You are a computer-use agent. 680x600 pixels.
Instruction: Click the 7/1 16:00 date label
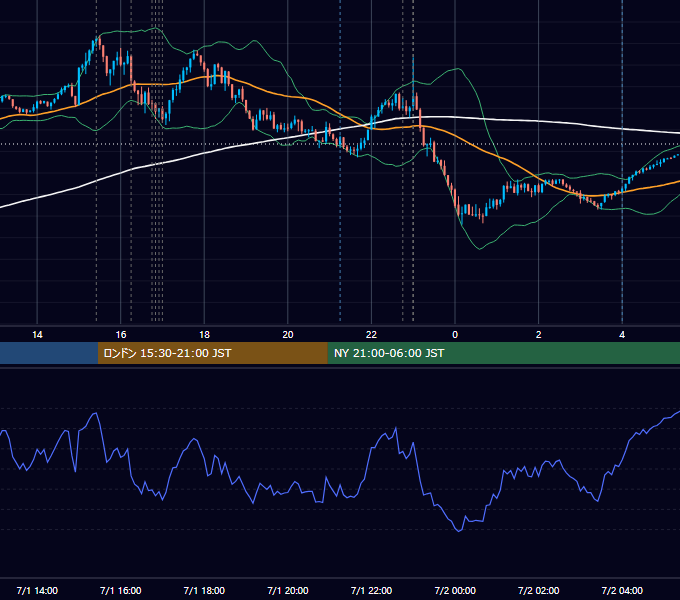coord(121,590)
